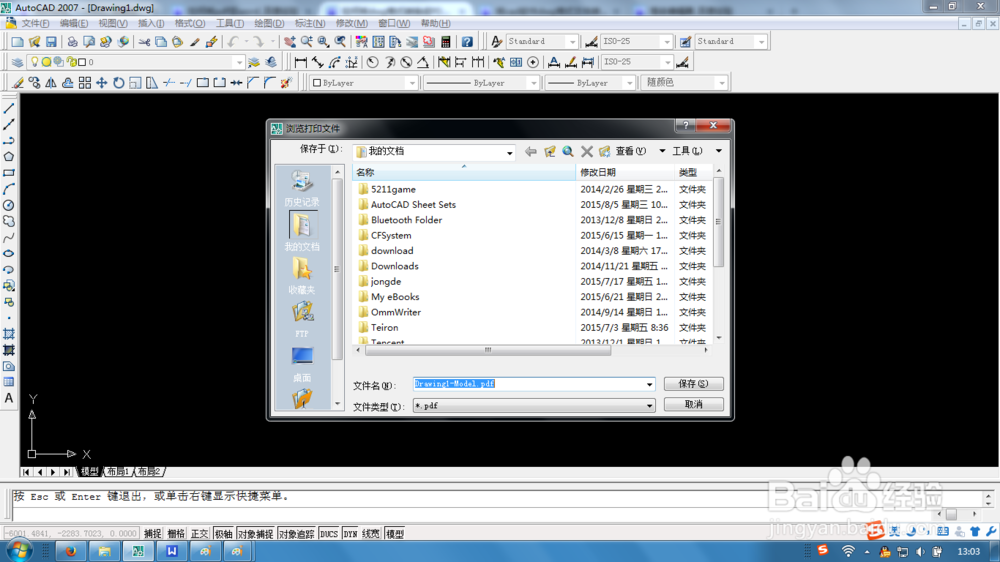Screen dimensions: 1000x562
Task: Click the Pan realtime hand icon
Action: pos(290,41)
